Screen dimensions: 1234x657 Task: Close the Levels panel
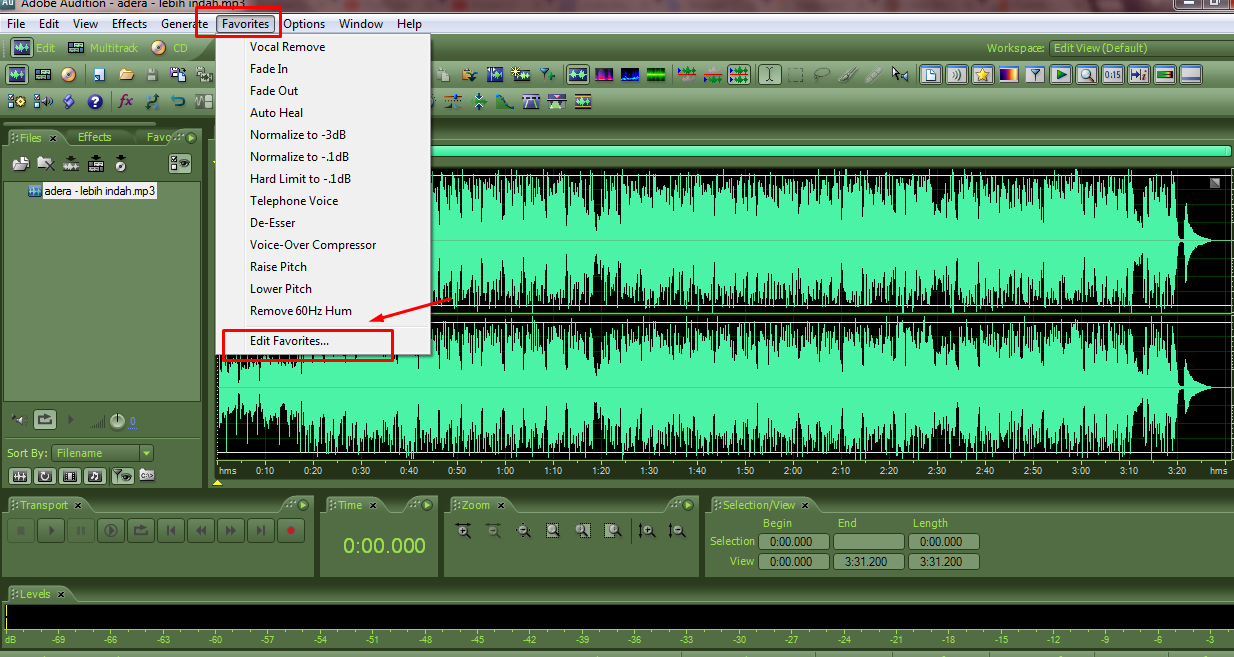60,594
